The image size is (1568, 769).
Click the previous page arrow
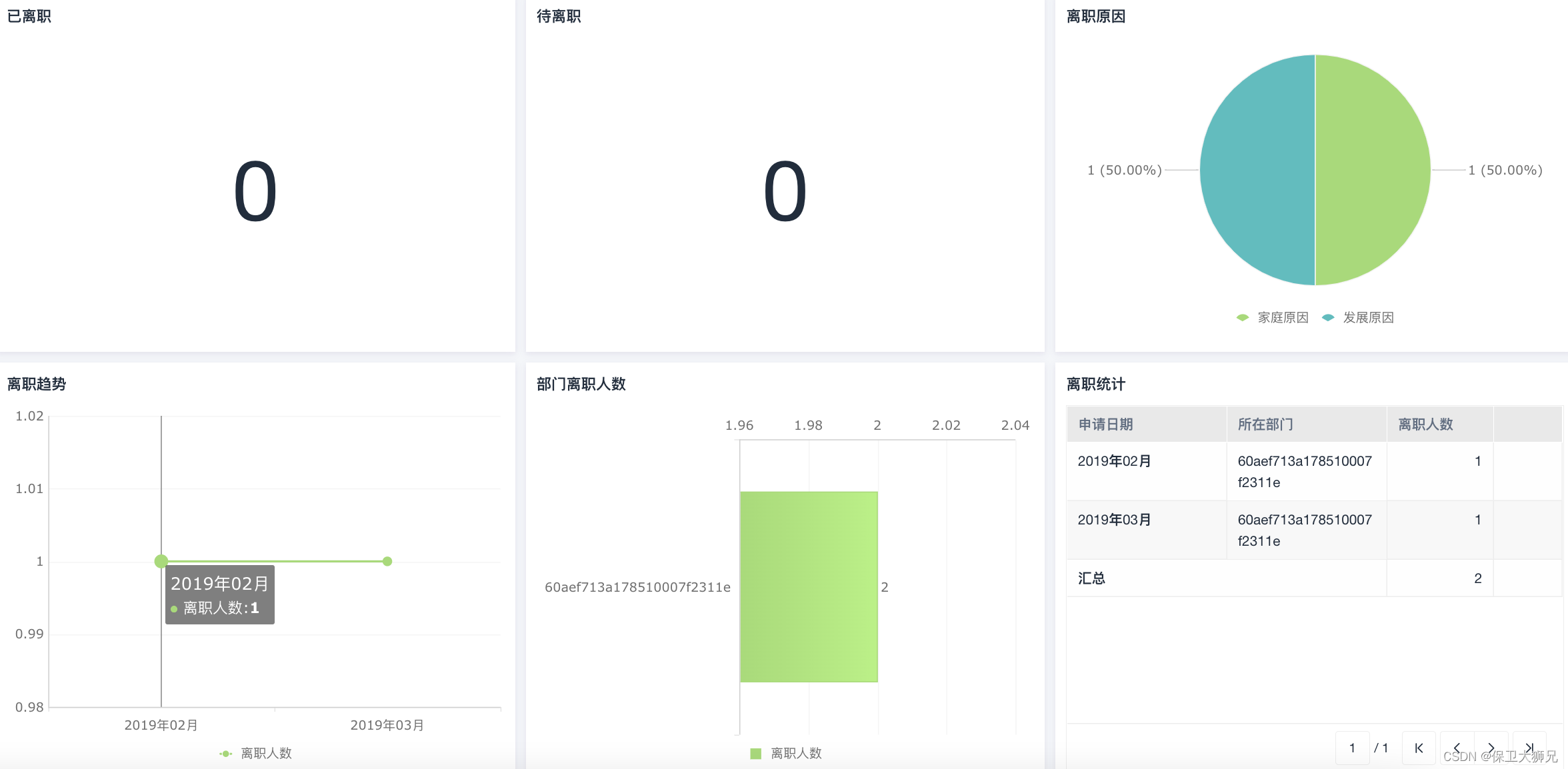click(x=1457, y=748)
